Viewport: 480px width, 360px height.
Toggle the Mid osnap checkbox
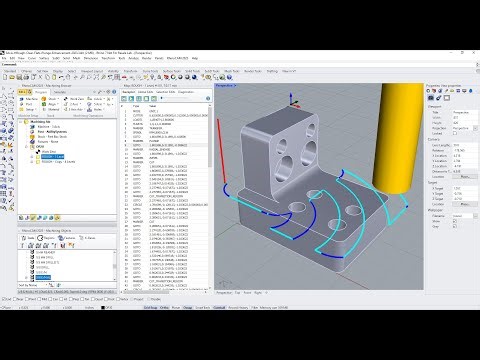click(40, 299)
